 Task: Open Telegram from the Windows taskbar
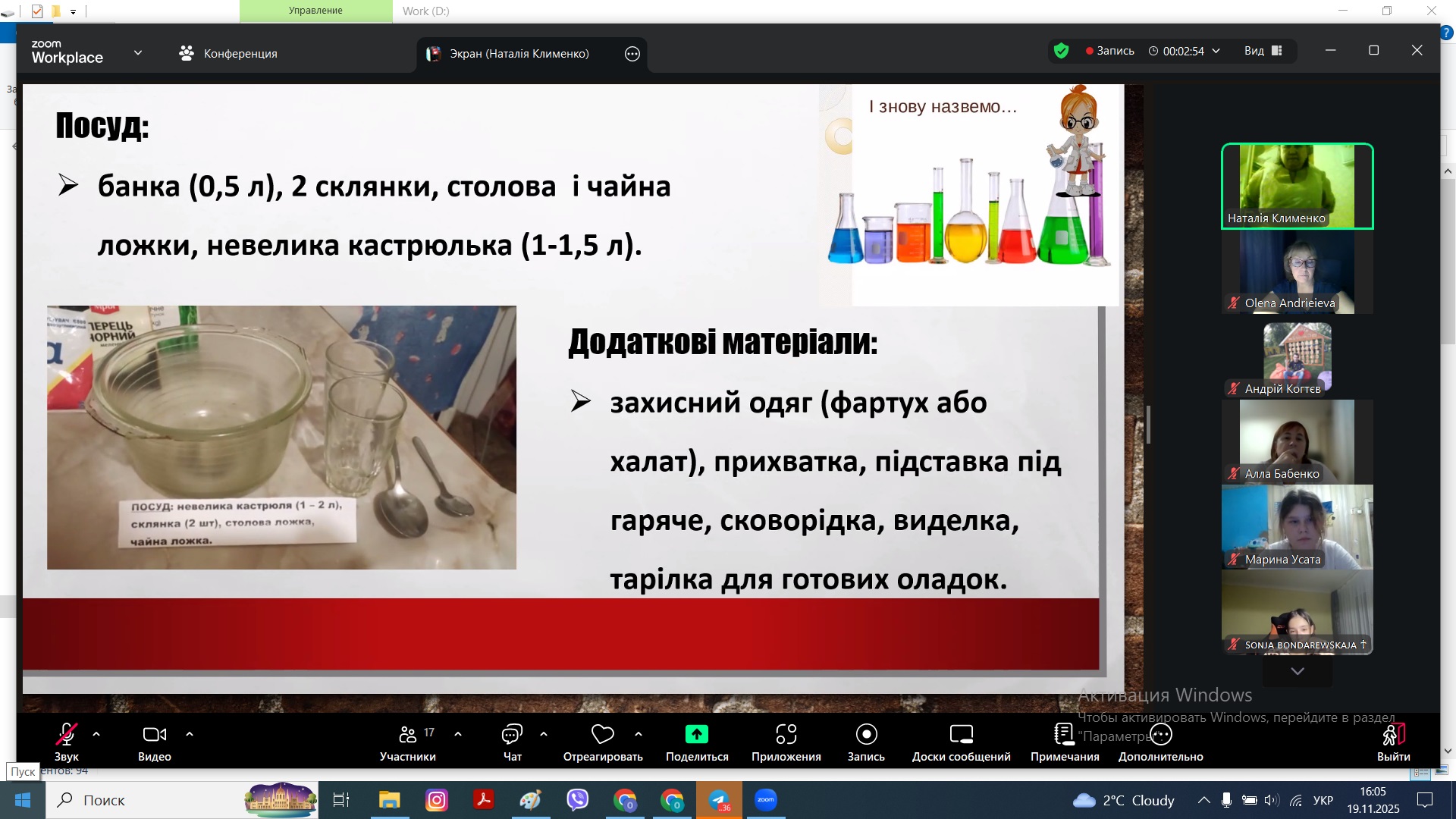719,800
